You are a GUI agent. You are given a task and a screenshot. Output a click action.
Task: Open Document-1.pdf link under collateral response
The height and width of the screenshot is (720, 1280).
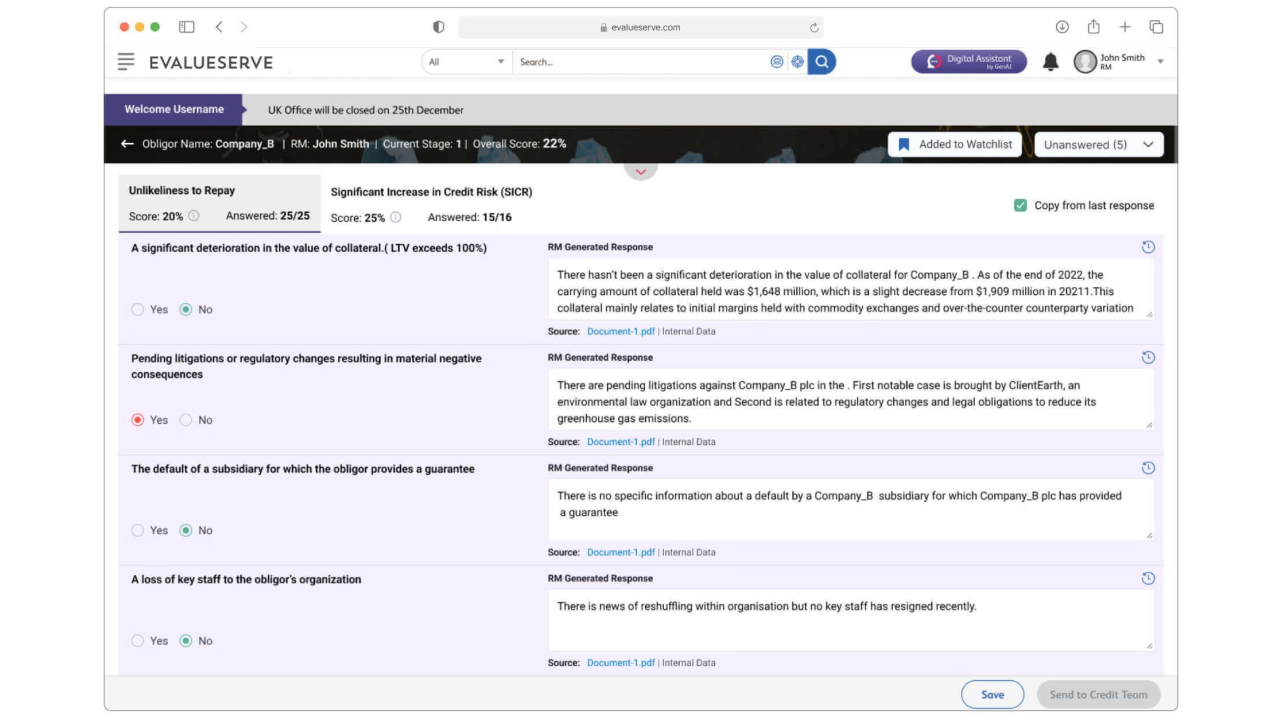click(621, 331)
